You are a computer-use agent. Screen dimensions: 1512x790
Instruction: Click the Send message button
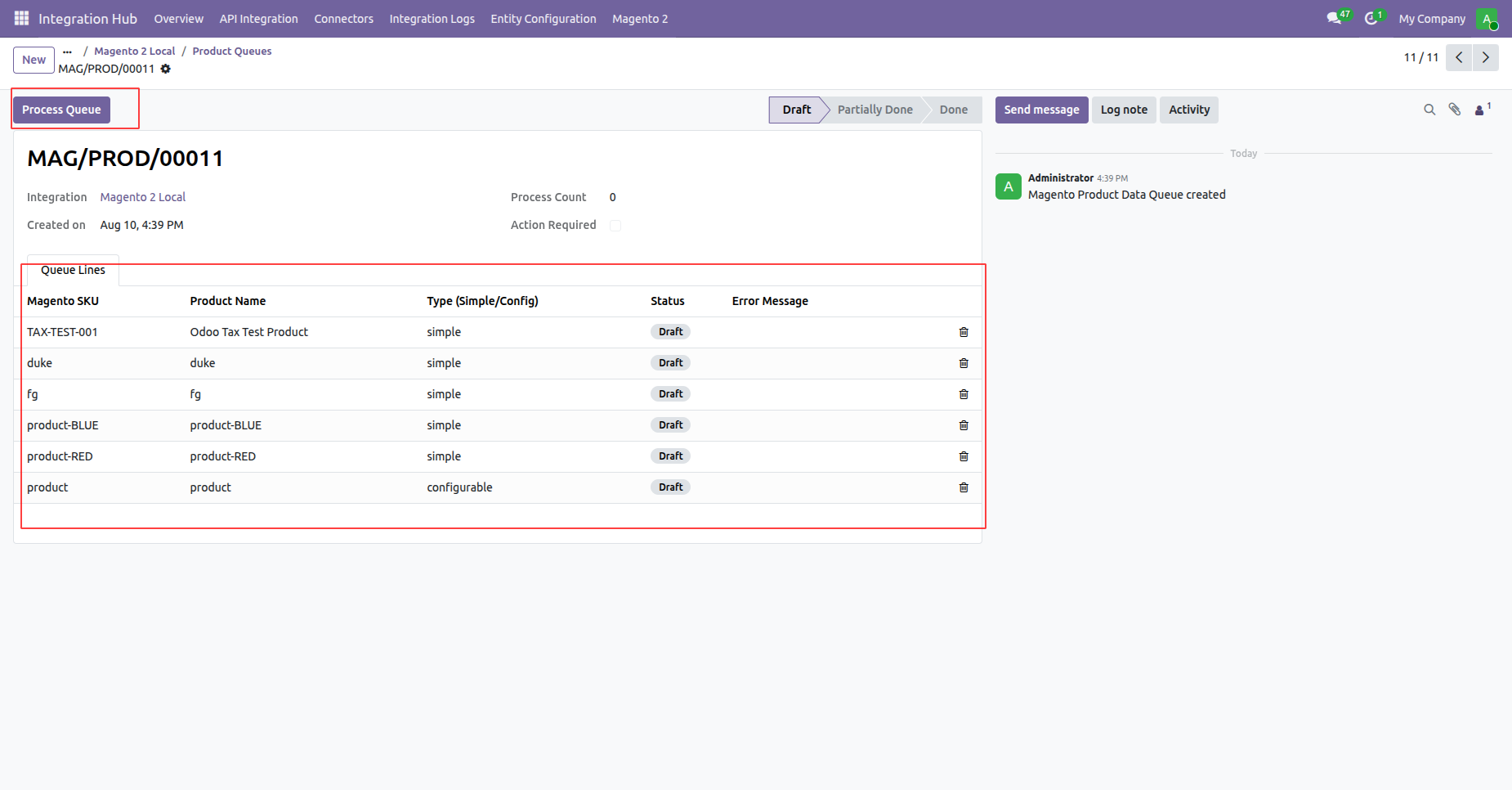click(1041, 110)
